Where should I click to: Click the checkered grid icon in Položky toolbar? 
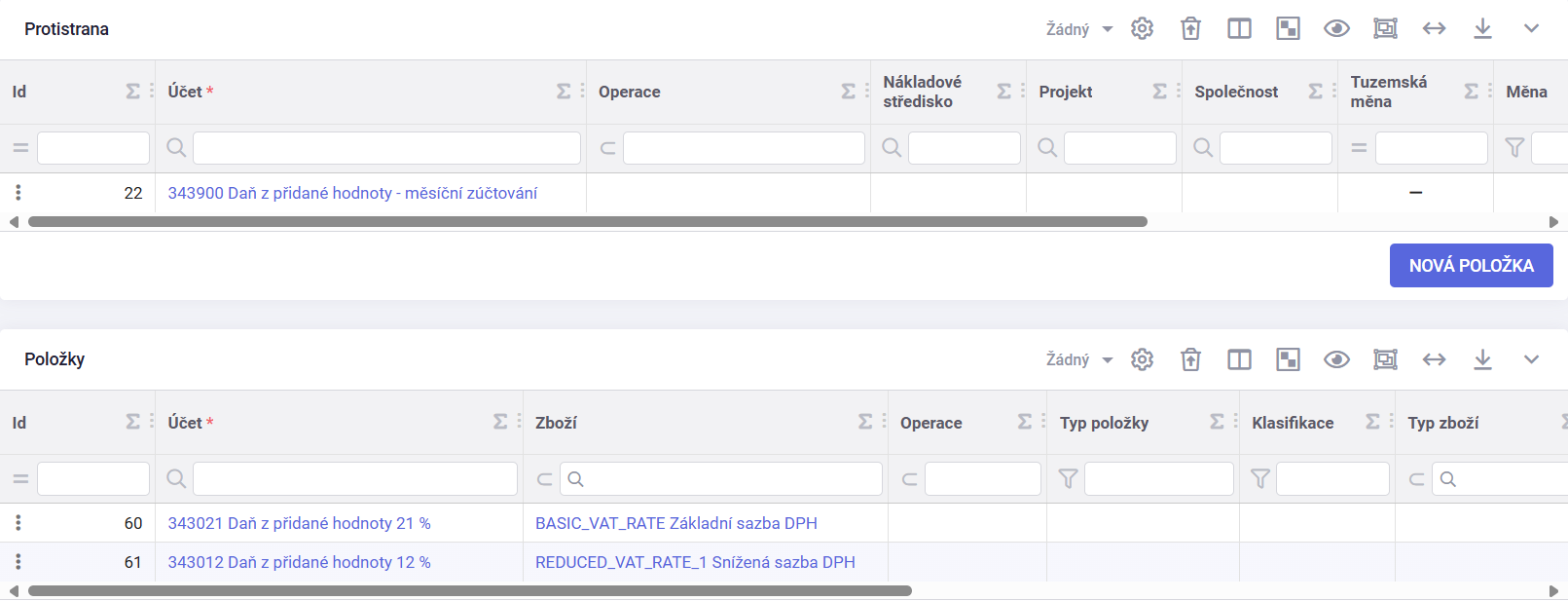coord(1288,359)
